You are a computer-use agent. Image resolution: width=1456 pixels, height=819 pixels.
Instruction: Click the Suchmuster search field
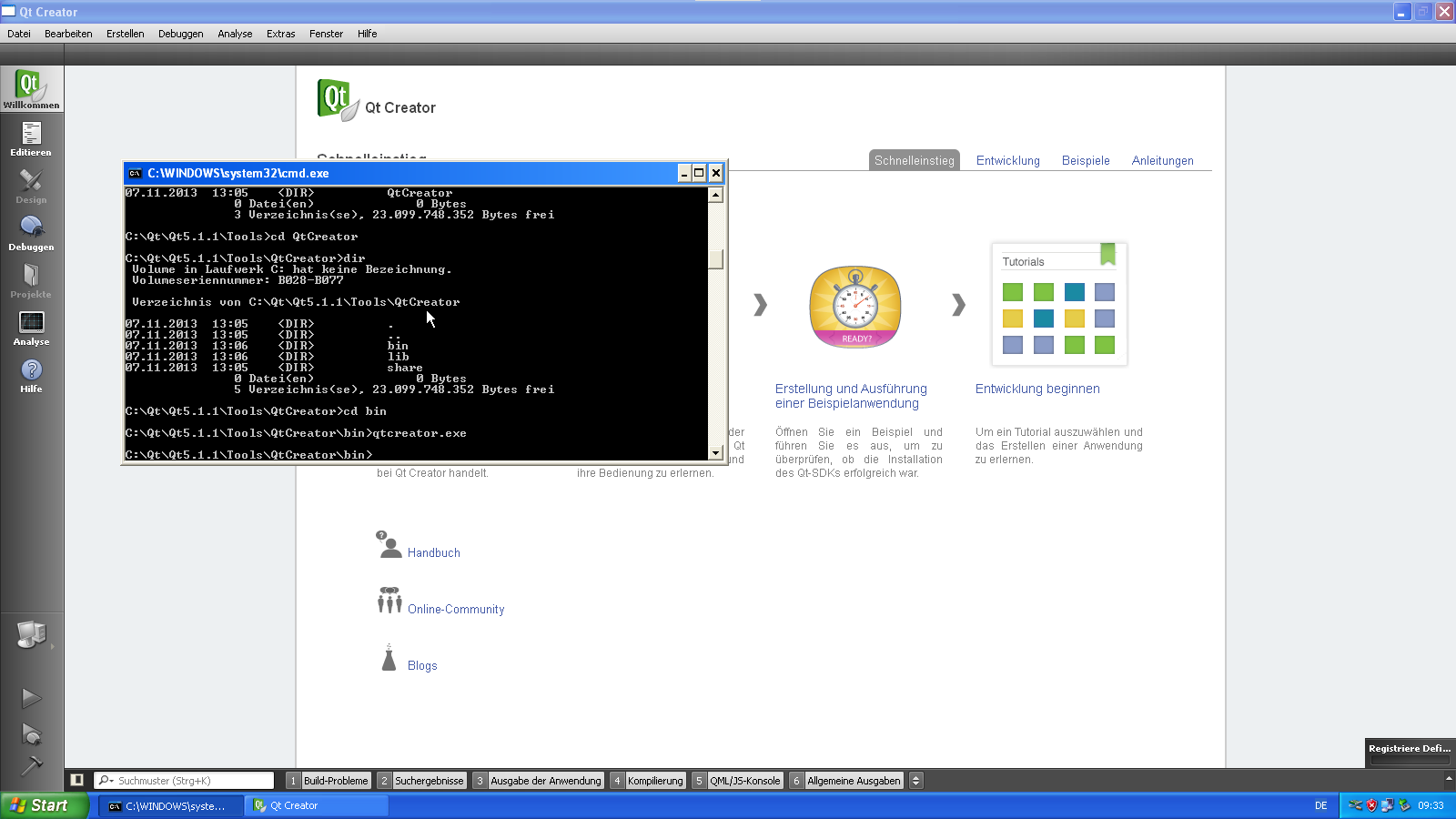(193, 781)
